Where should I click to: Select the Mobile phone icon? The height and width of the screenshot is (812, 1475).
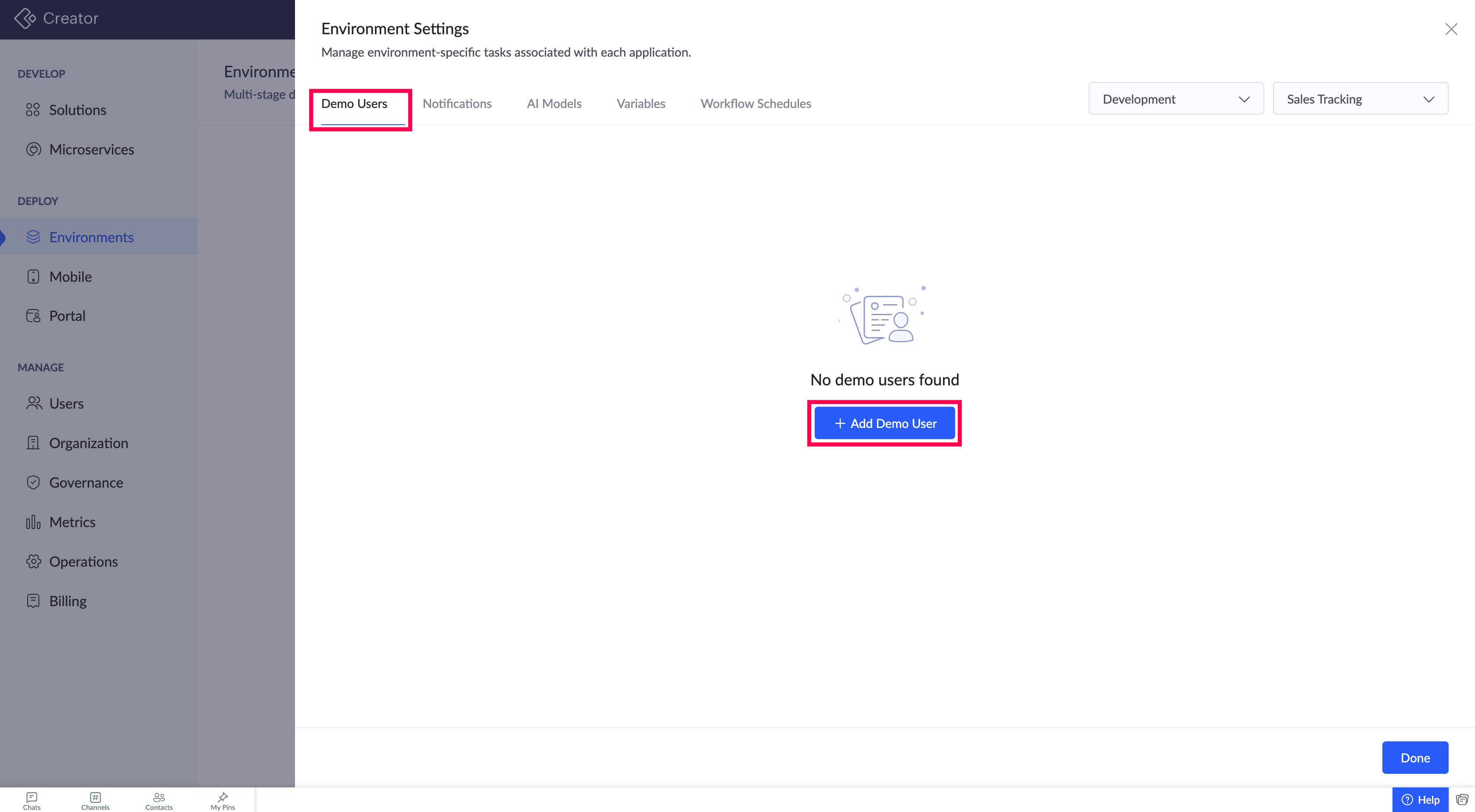point(33,277)
